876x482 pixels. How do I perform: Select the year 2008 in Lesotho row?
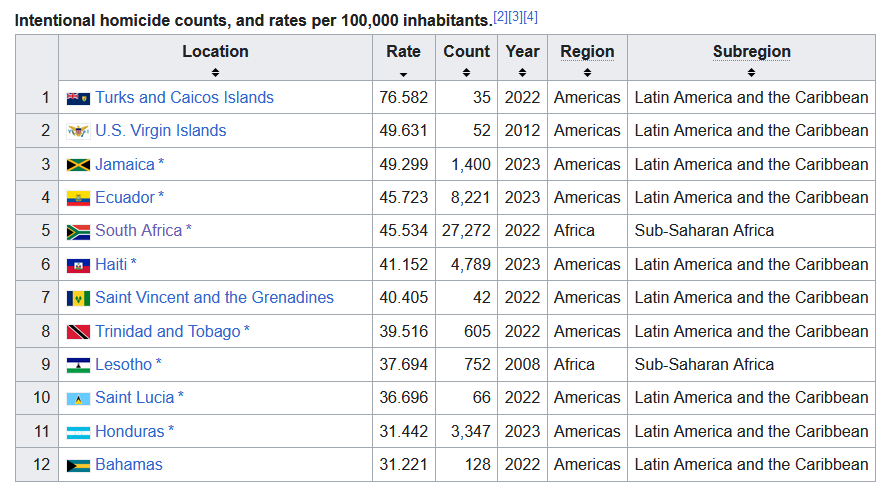[x=522, y=365]
